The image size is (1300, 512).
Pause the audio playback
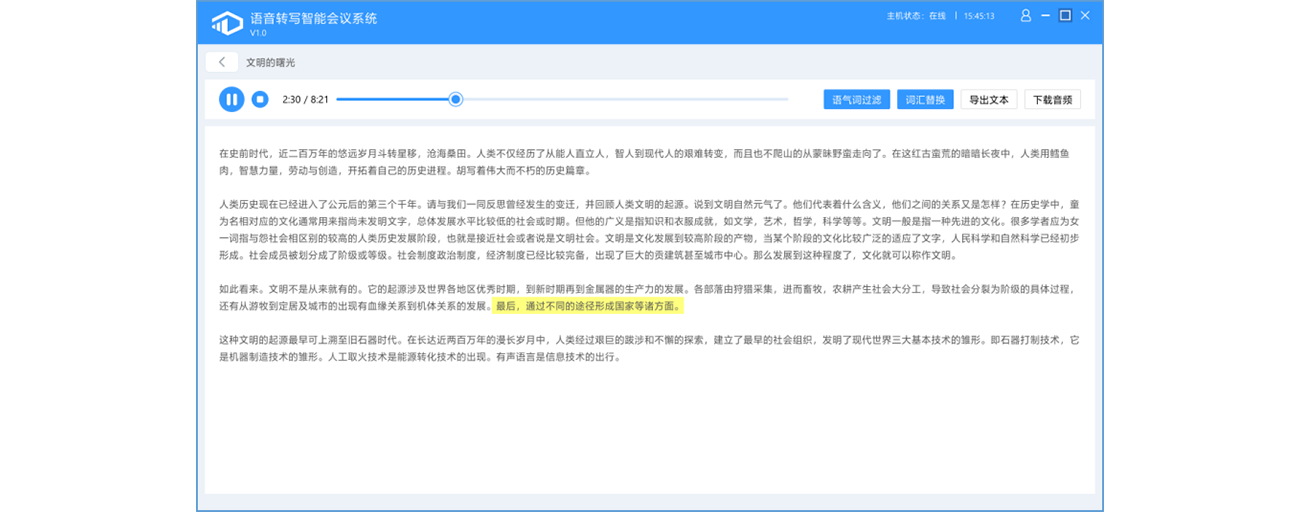pyautogui.click(x=231, y=99)
